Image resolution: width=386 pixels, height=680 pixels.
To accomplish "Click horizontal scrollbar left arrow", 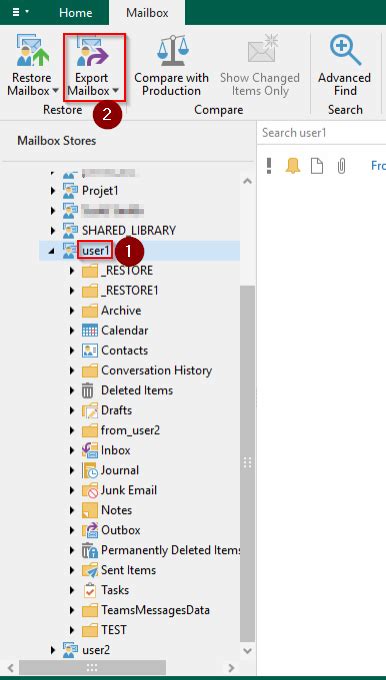I will pos(11,667).
